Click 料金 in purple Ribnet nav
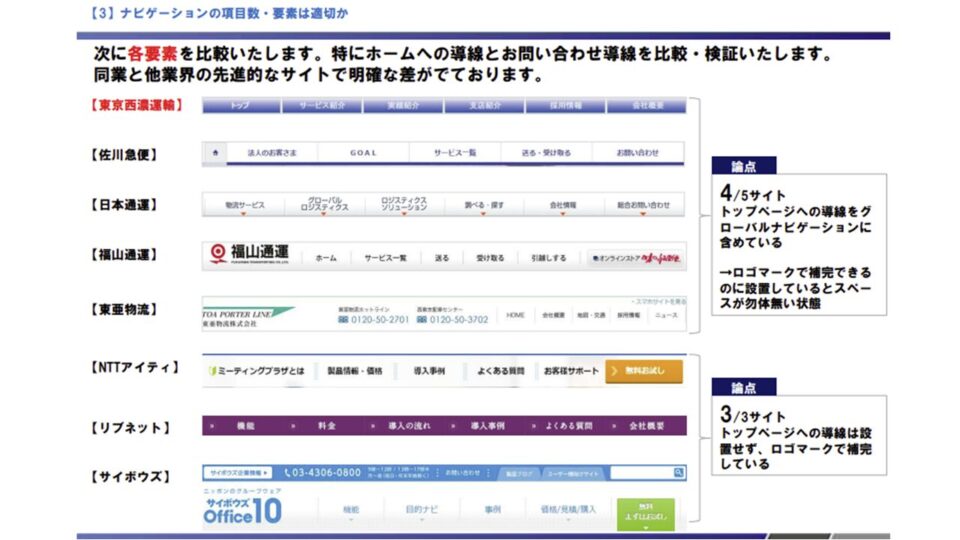 pos(326,426)
